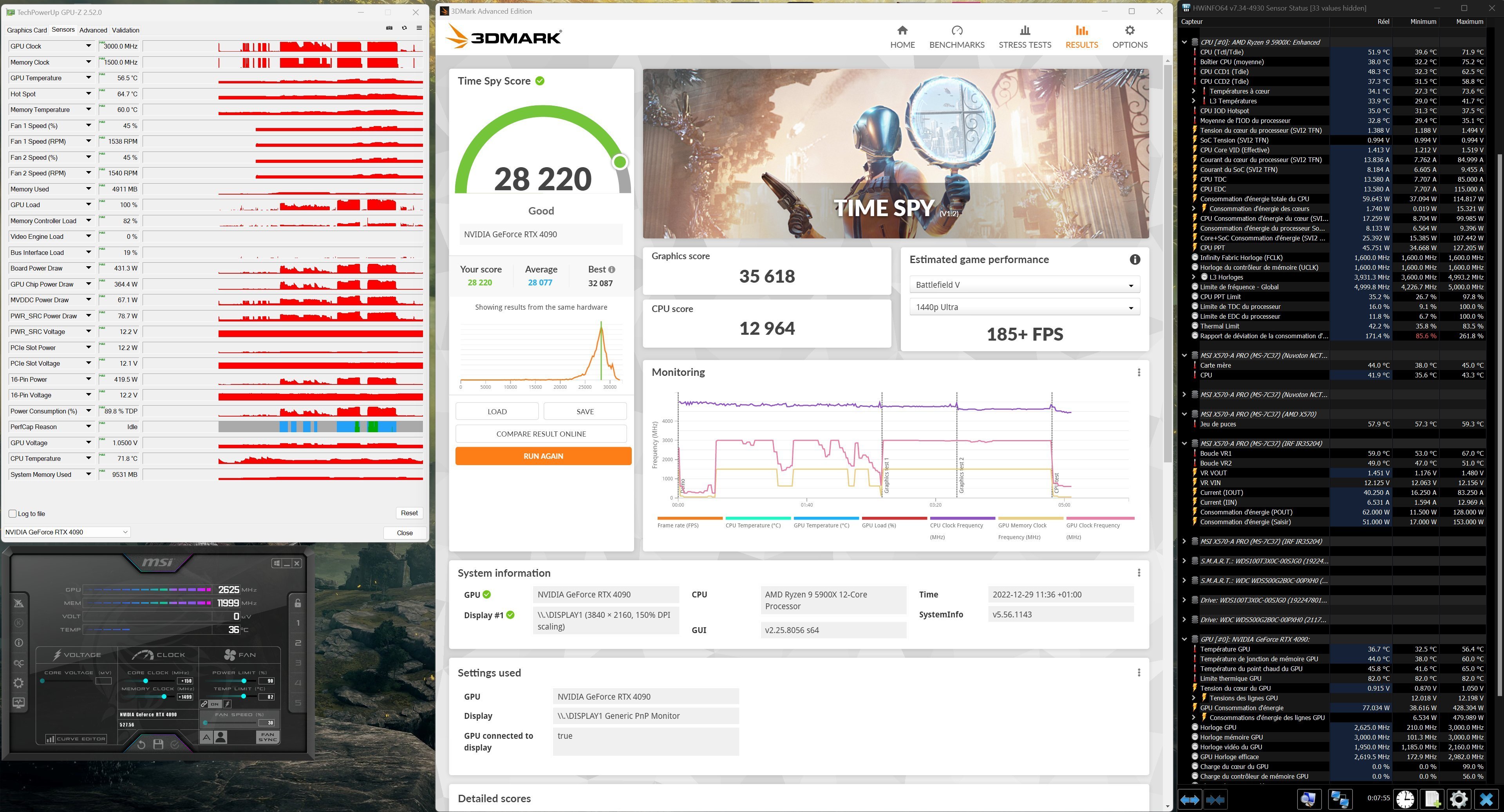This screenshot has width=1504, height=812.
Task: Open the GPU-Z hamburger menu icon
Action: click(x=419, y=28)
